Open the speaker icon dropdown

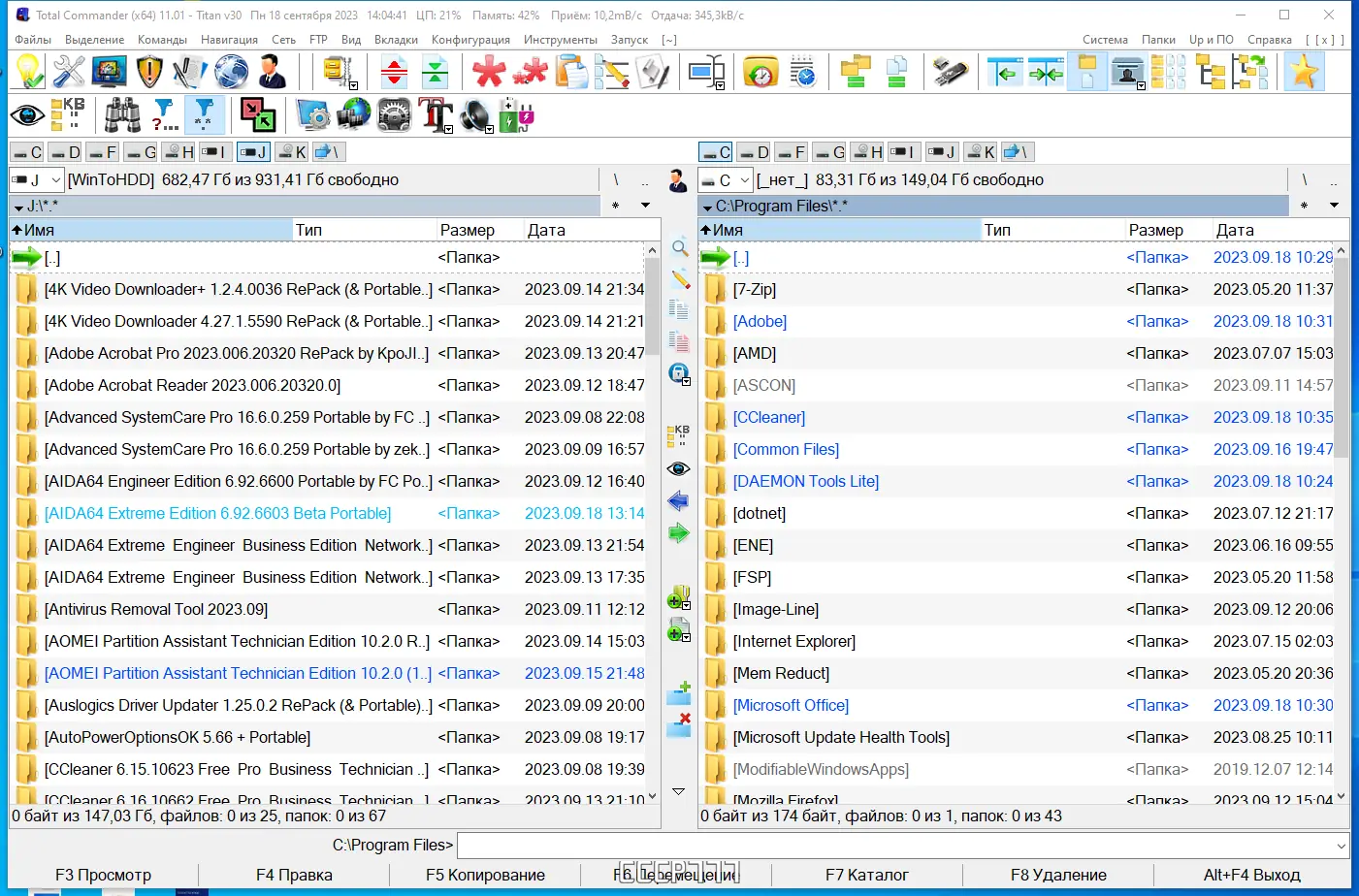tap(489, 128)
